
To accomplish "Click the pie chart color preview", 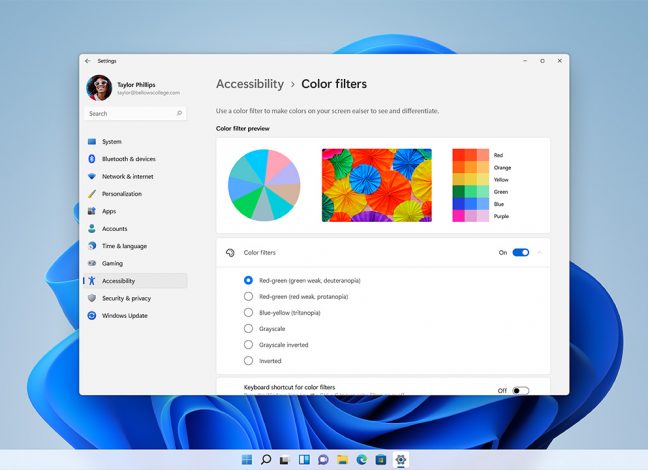I will point(264,185).
